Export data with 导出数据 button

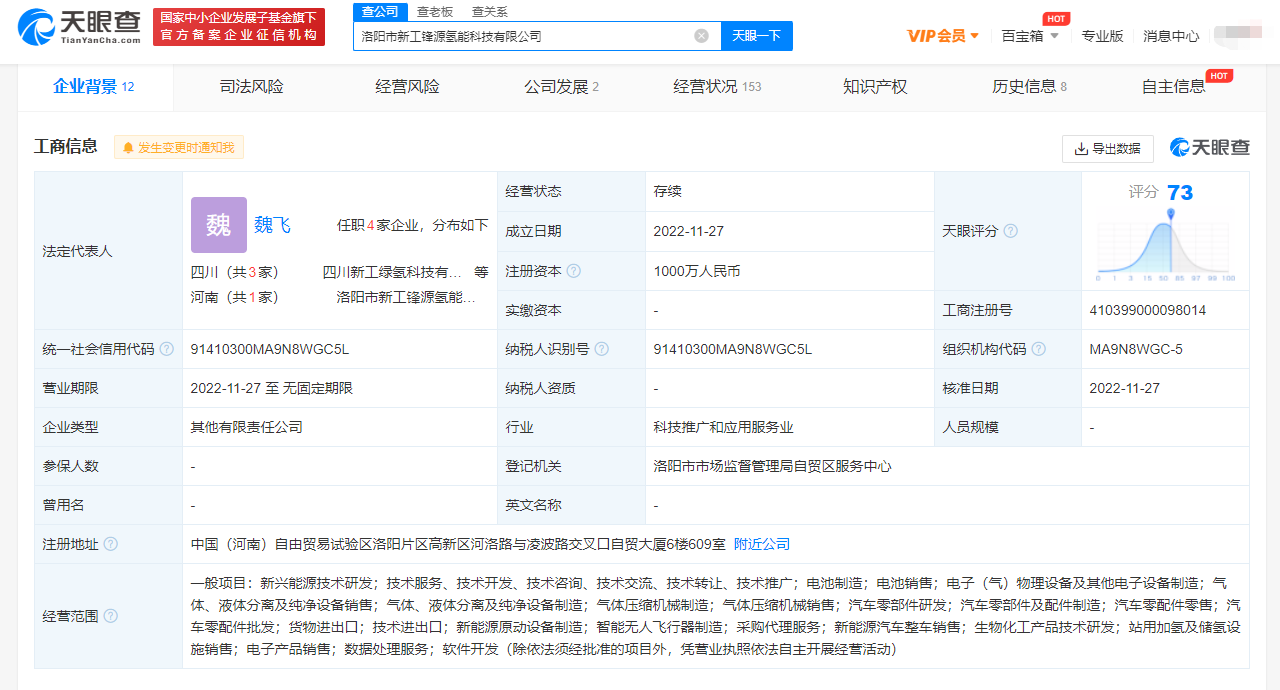pyautogui.click(x=1107, y=148)
